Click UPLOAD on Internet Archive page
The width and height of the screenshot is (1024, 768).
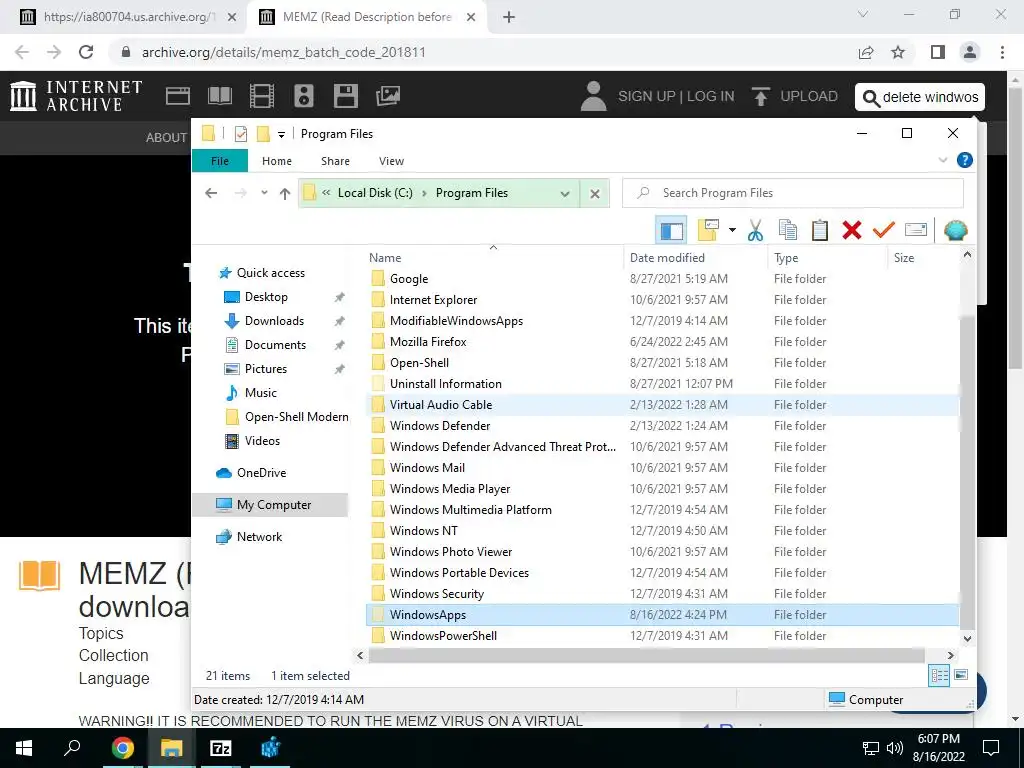coord(795,96)
